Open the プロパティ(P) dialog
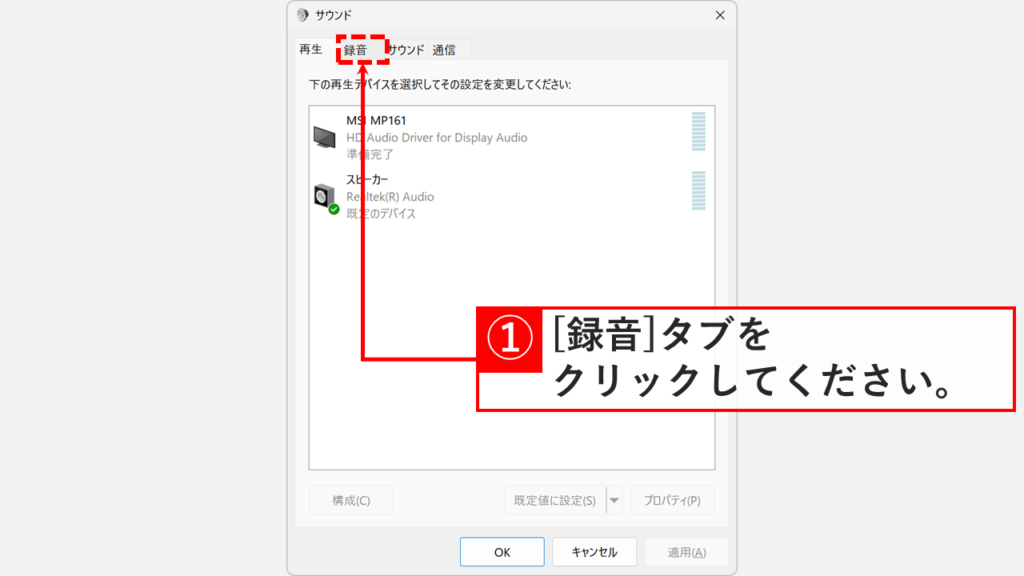This screenshot has height=576, width=1024. point(672,500)
